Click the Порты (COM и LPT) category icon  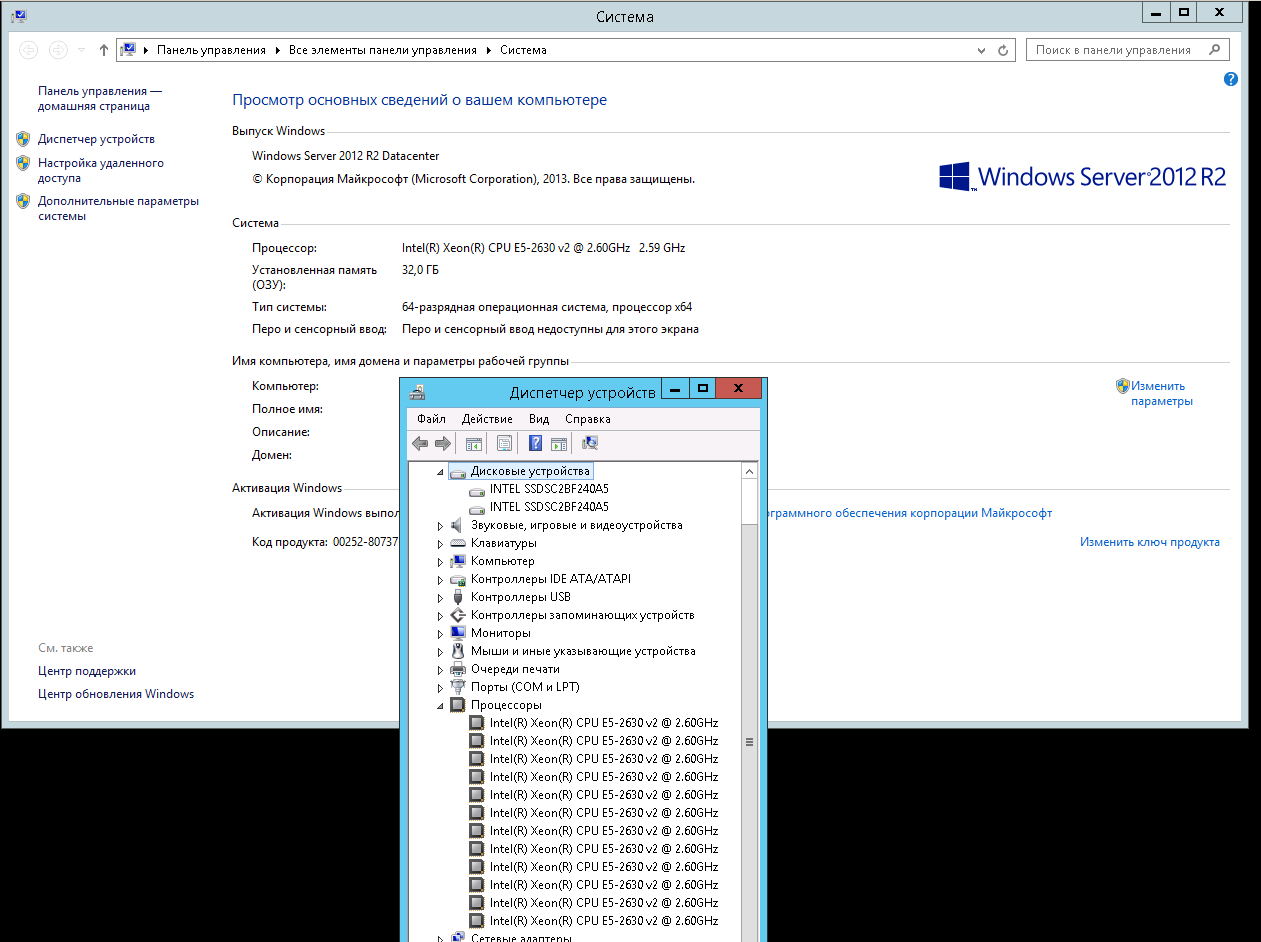click(x=458, y=687)
